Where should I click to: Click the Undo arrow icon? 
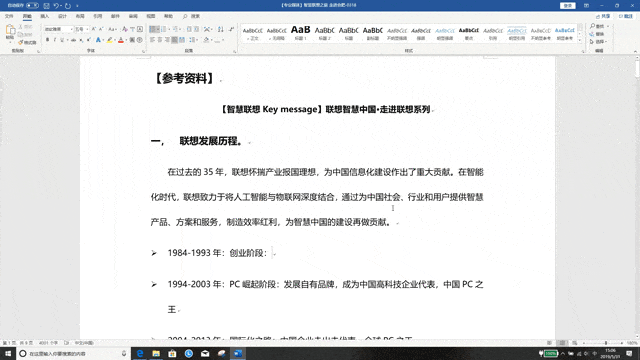56,6
